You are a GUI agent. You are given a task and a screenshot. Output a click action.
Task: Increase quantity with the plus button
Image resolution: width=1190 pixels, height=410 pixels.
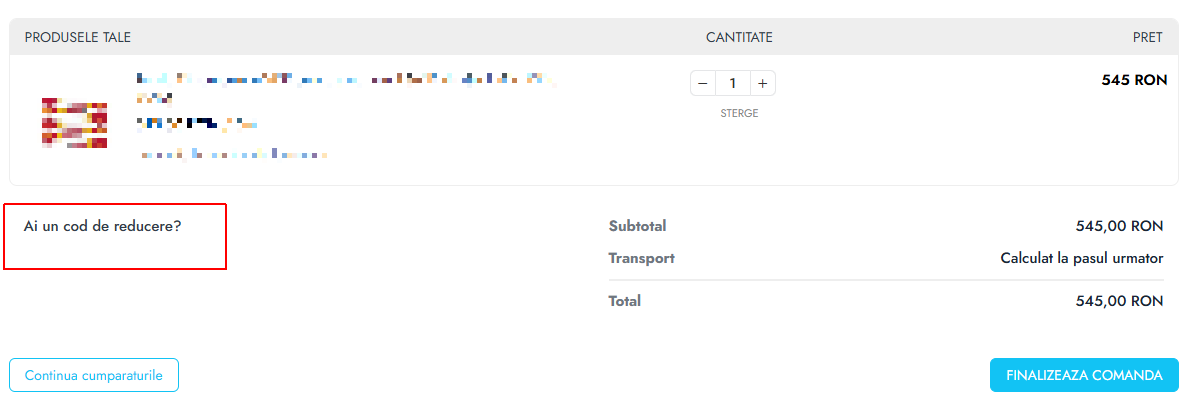763,84
